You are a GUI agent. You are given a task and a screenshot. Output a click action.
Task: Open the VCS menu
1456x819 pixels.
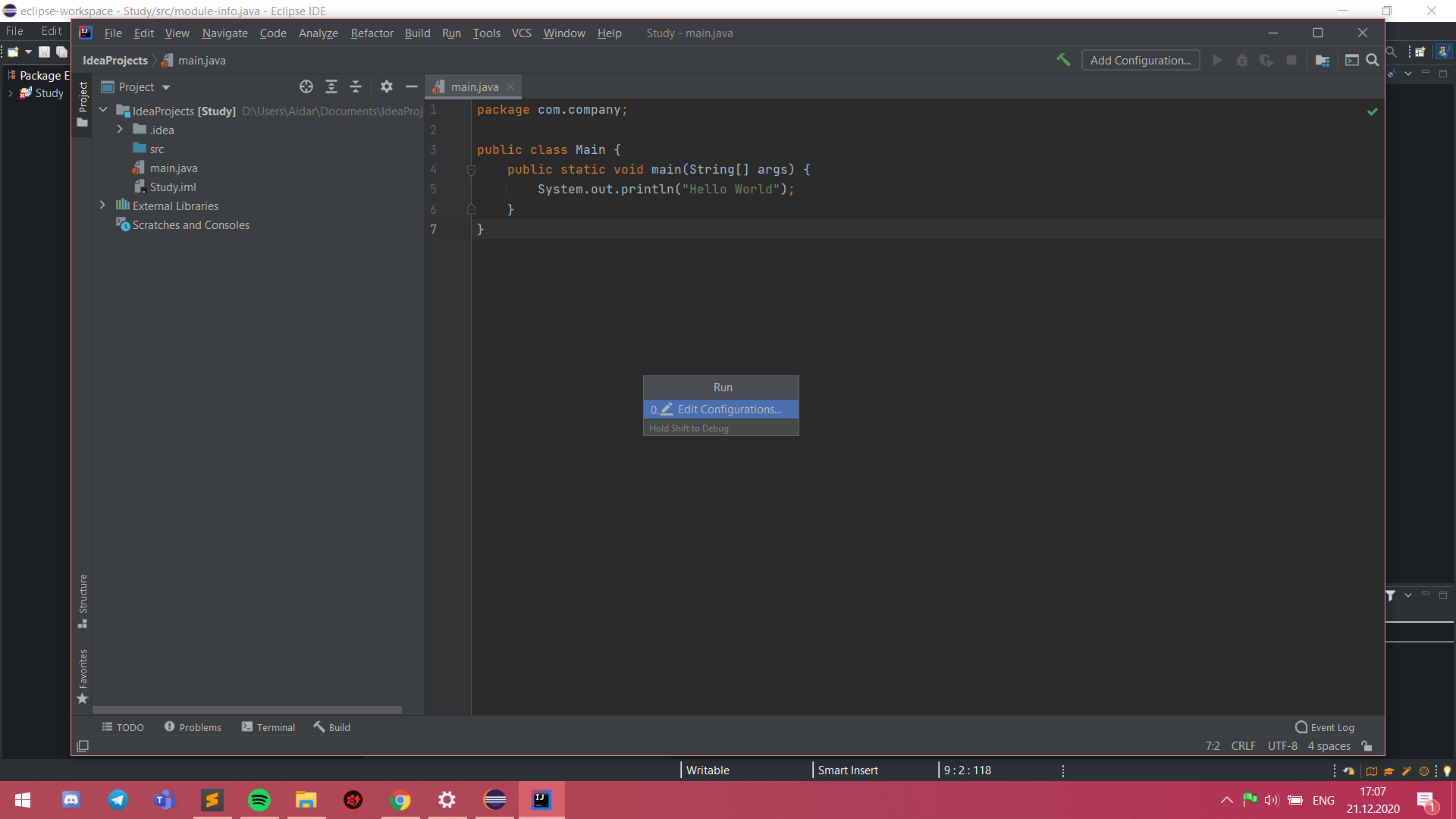pyautogui.click(x=521, y=33)
